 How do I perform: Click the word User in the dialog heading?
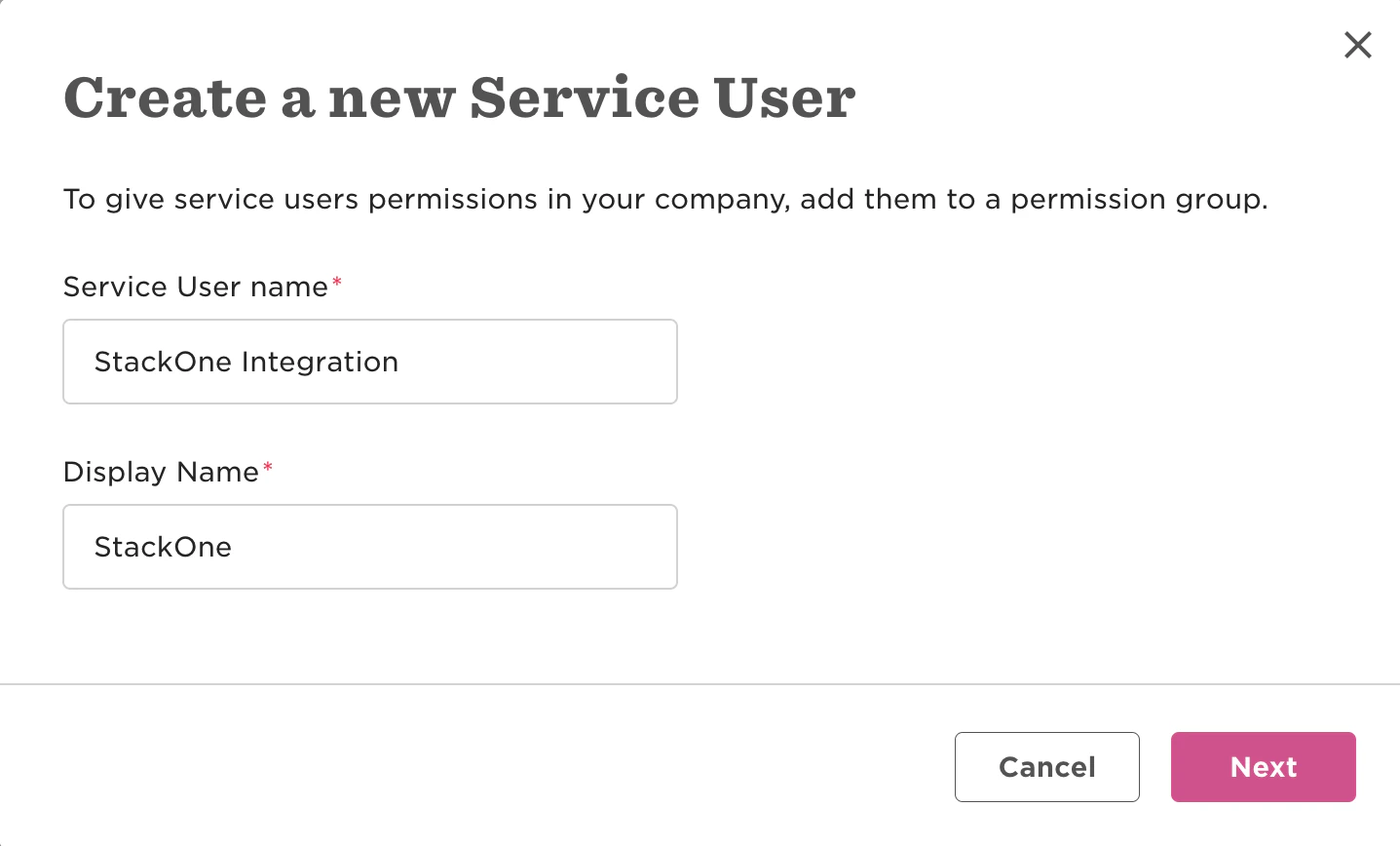pyautogui.click(x=784, y=97)
